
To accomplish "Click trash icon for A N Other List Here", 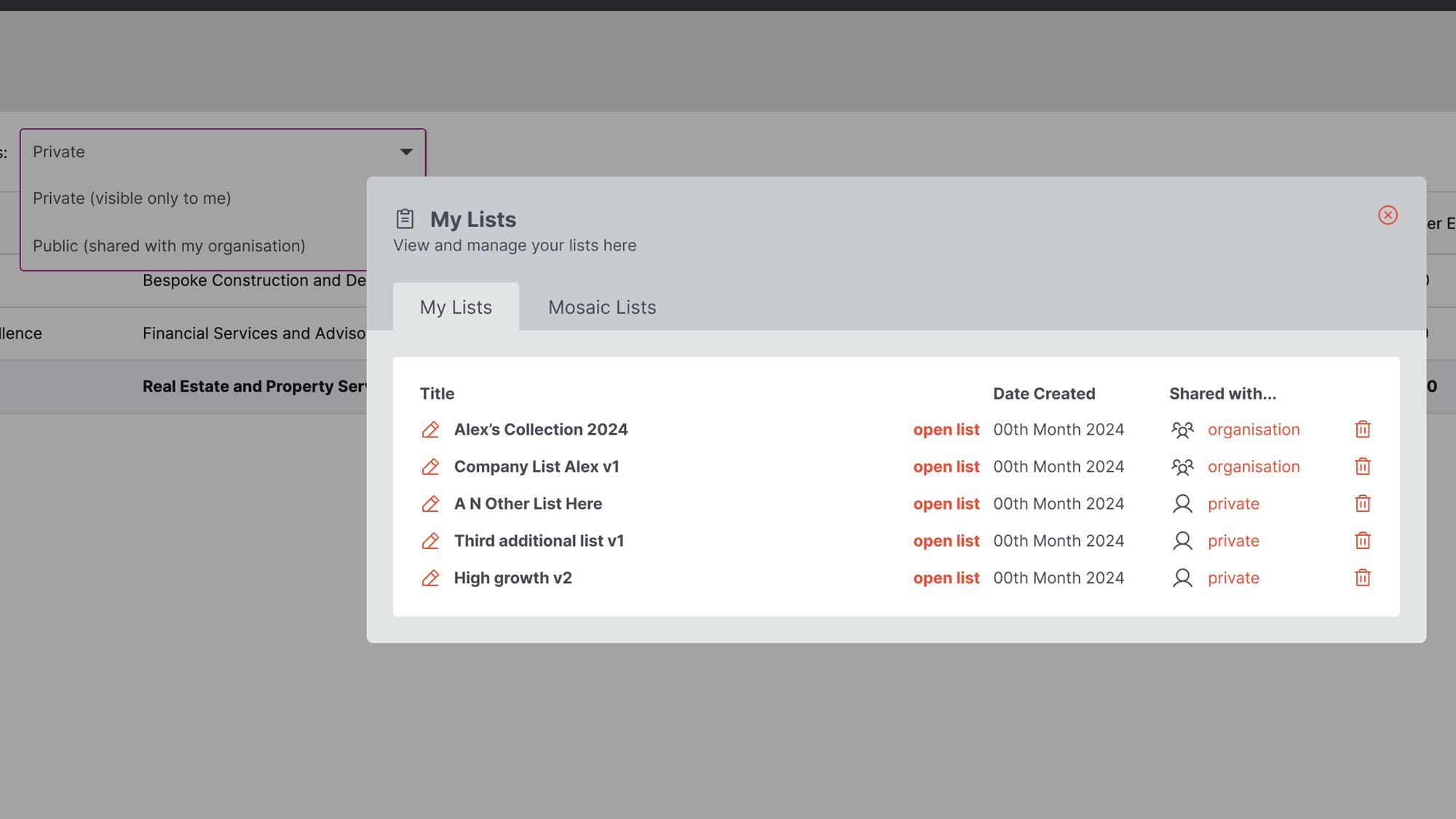I will point(1363,504).
